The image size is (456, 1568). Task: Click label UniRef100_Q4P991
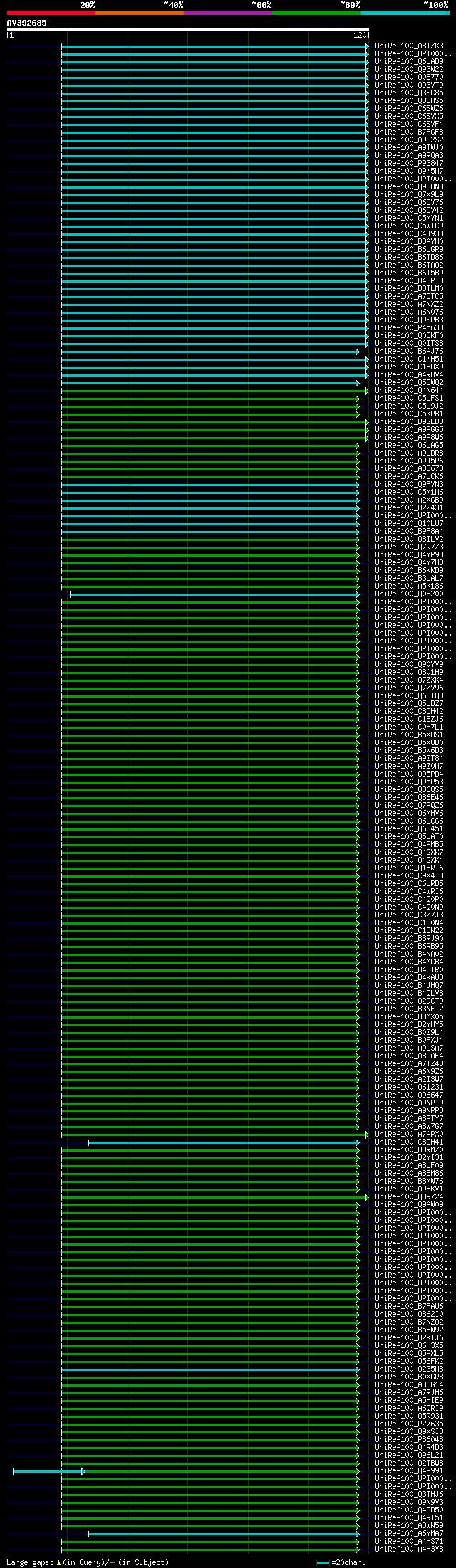409,1471
